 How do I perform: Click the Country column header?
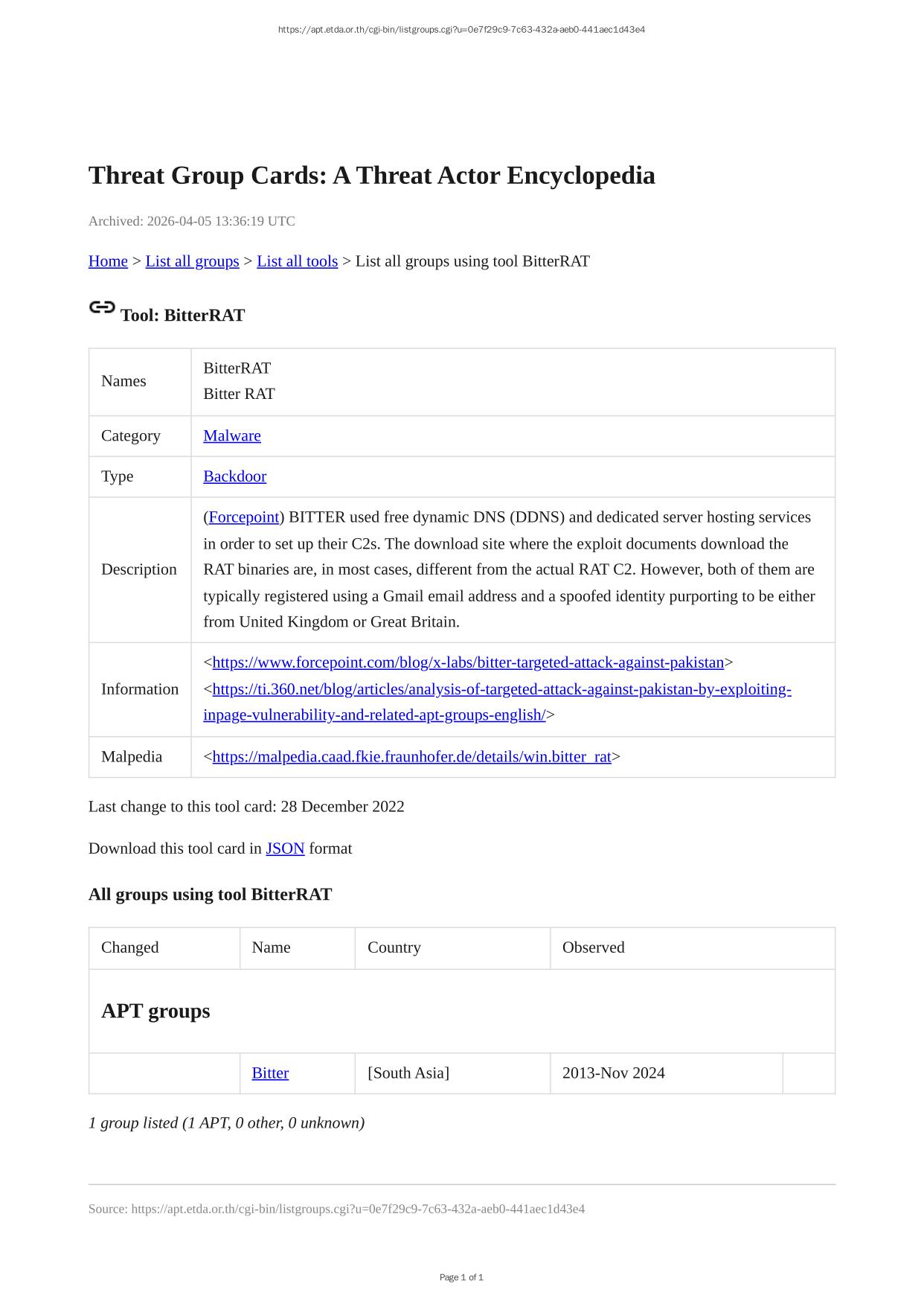(x=394, y=948)
